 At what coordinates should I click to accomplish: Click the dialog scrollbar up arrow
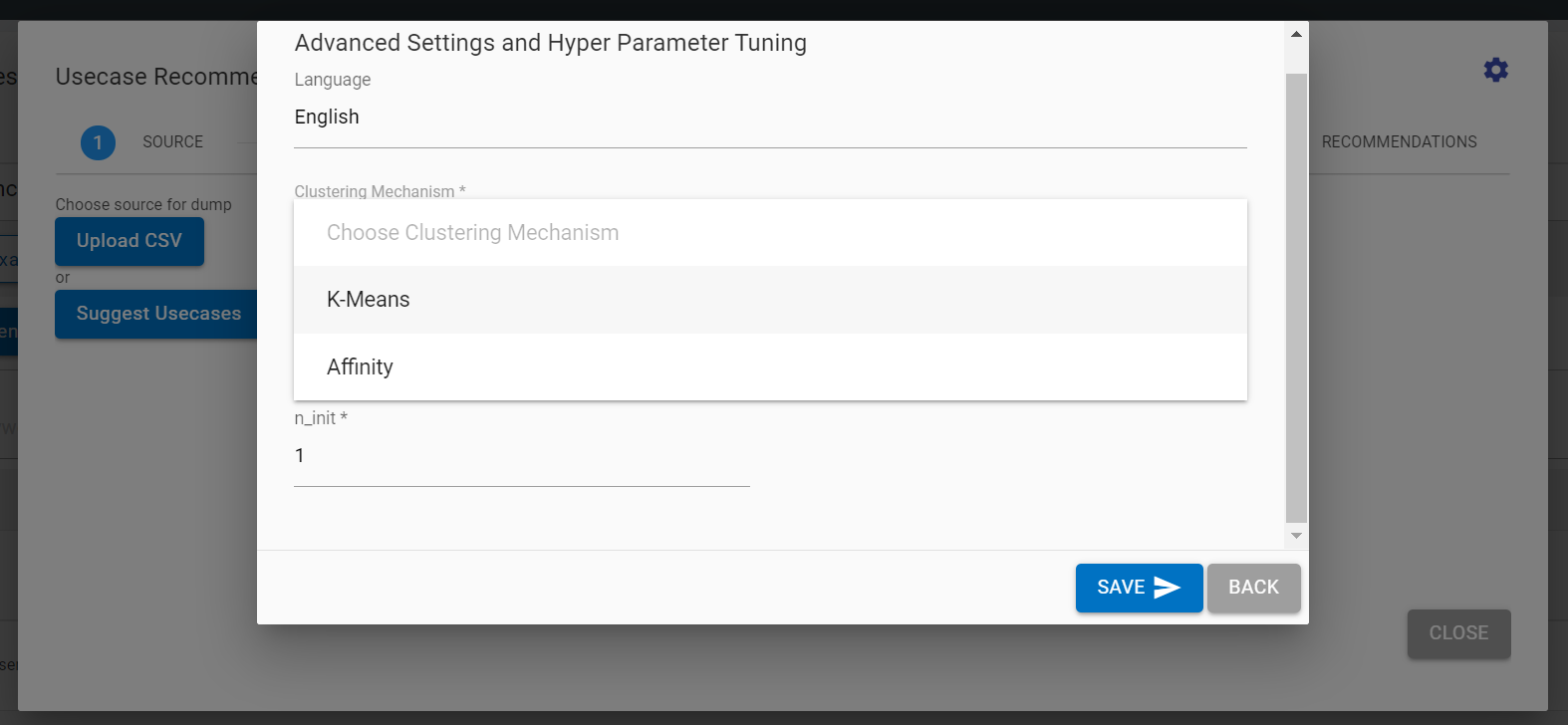tap(1296, 34)
